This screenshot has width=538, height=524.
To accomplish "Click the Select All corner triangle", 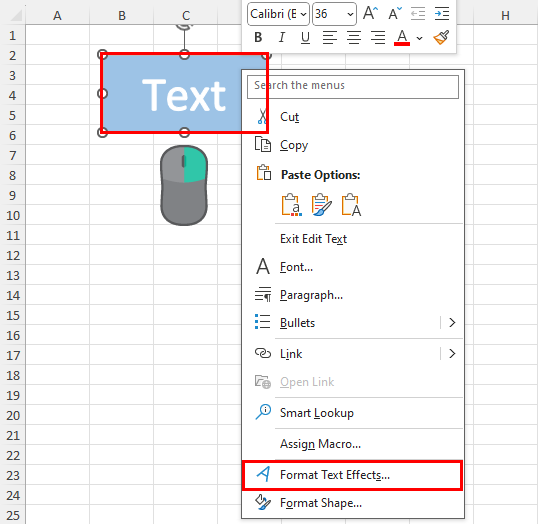I will tap(15, 15).
